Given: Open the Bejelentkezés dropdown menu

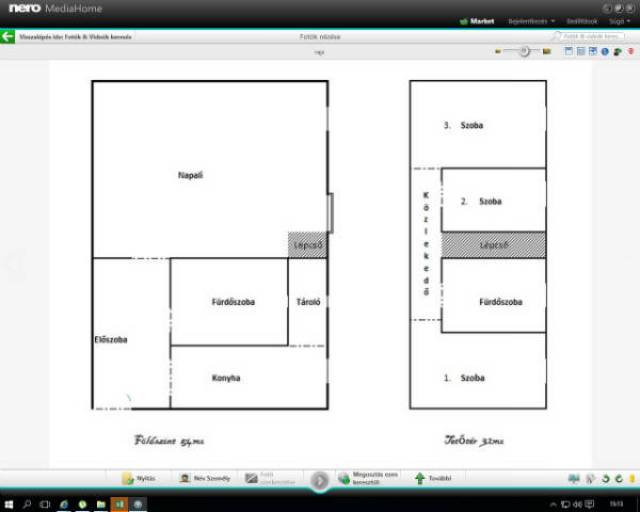Looking at the screenshot, I should click(529, 21).
